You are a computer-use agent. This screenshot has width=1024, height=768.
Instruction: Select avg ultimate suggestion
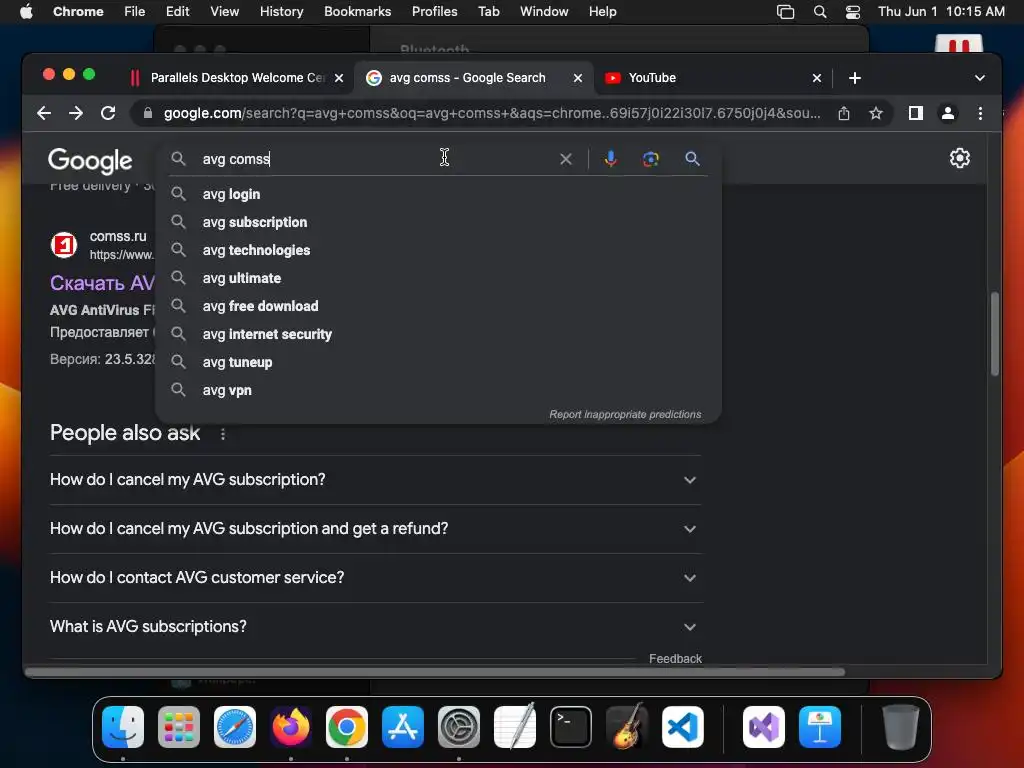[x=438, y=278]
